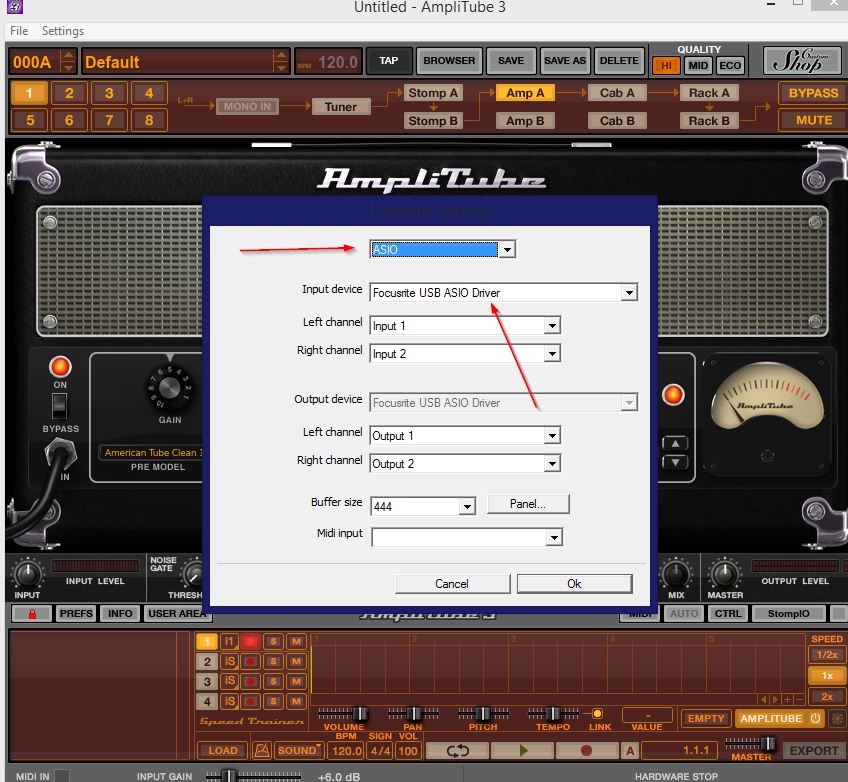Click the A marker button near position
This screenshot has height=782, width=848.
point(630,751)
